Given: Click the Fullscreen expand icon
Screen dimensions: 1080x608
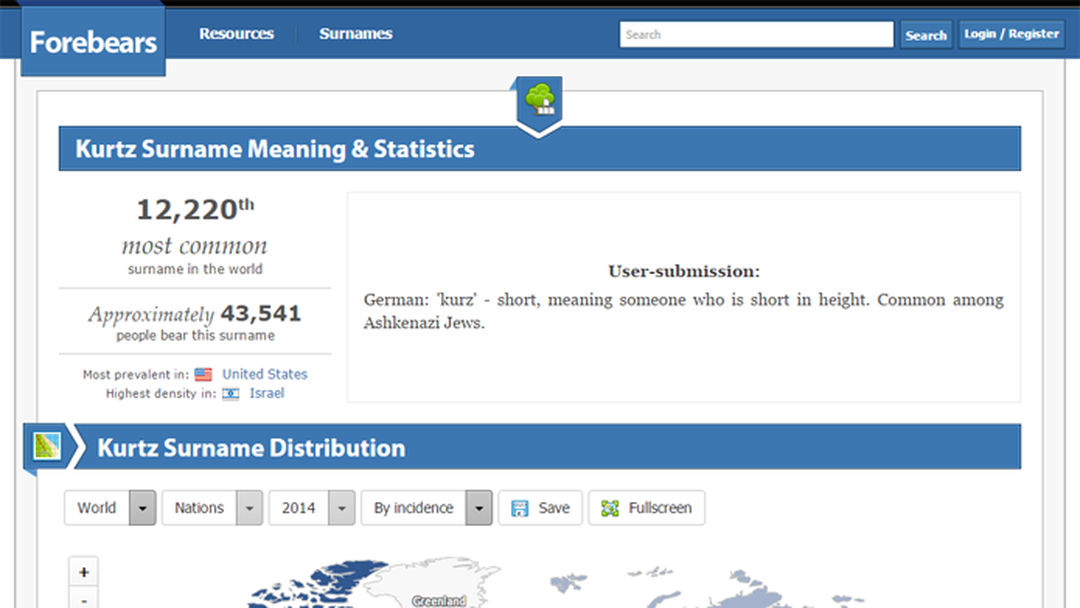Looking at the screenshot, I should pyautogui.click(x=610, y=508).
